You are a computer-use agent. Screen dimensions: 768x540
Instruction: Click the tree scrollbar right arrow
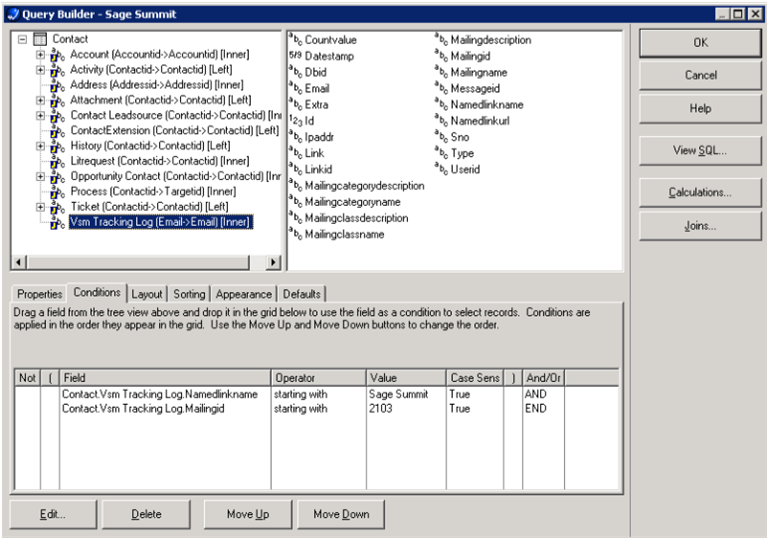273,262
